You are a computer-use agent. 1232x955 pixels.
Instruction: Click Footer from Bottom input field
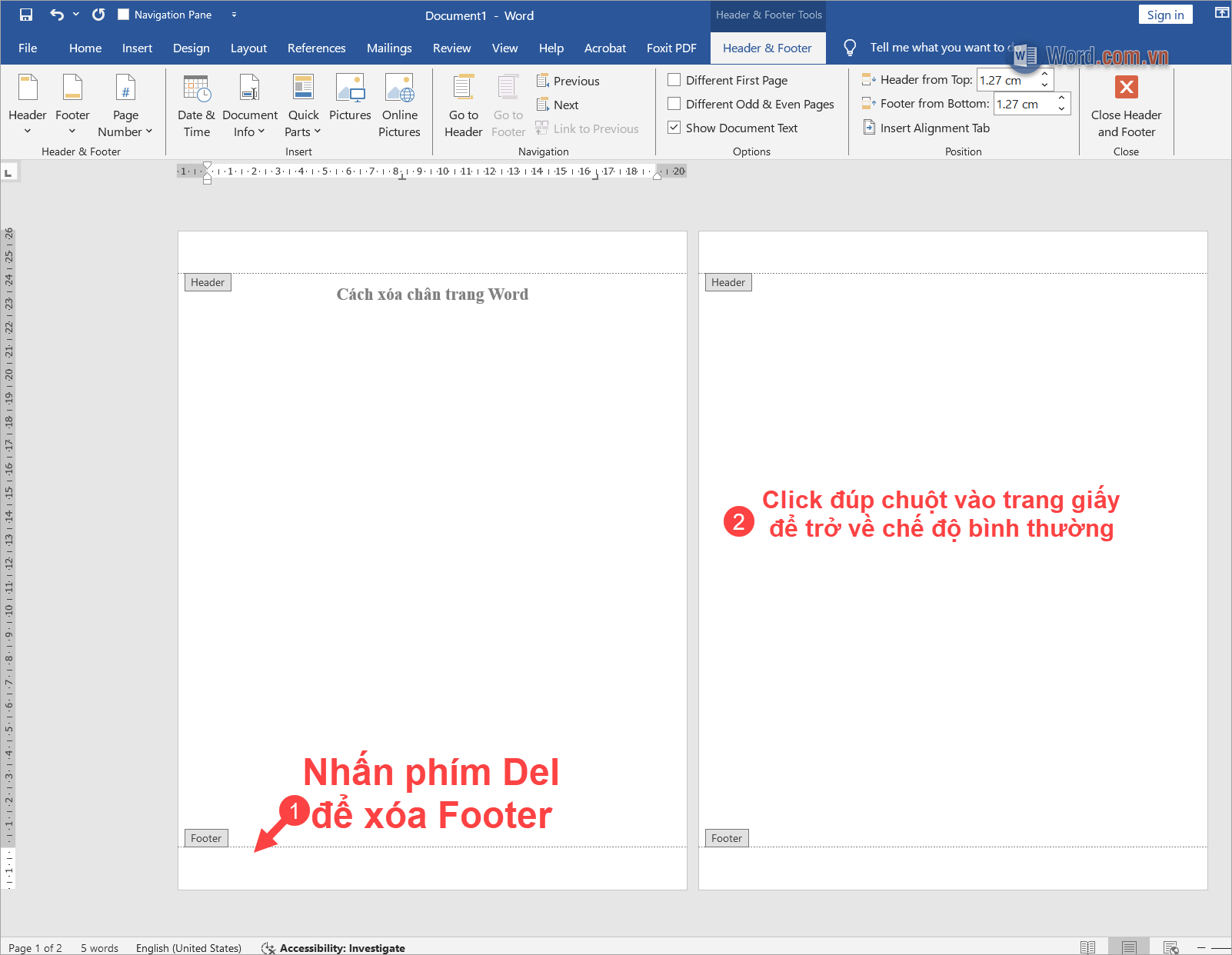click(x=1024, y=104)
